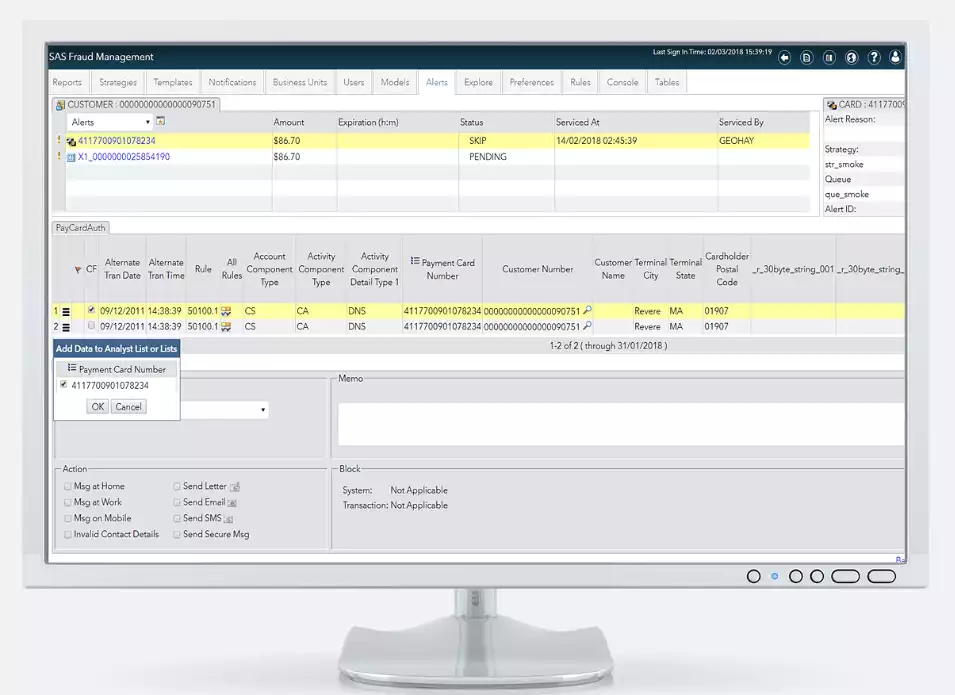This screenshot has width=955, height=695.
Task: Check the Send SMS checkbox
Action: pyautogui.click(x=177, y=517)
